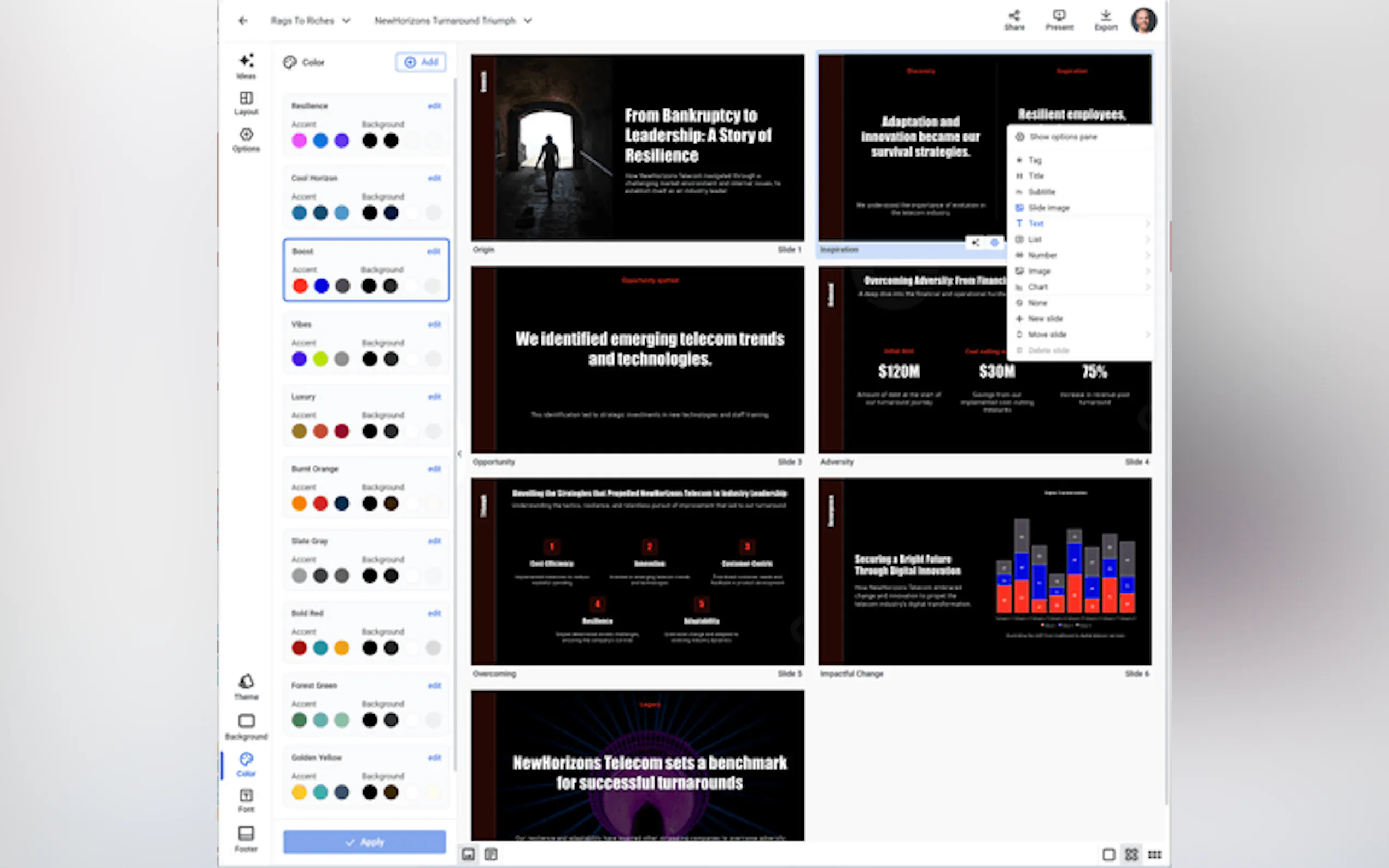Open the Ideas panel in sidebar

point(246,66)
